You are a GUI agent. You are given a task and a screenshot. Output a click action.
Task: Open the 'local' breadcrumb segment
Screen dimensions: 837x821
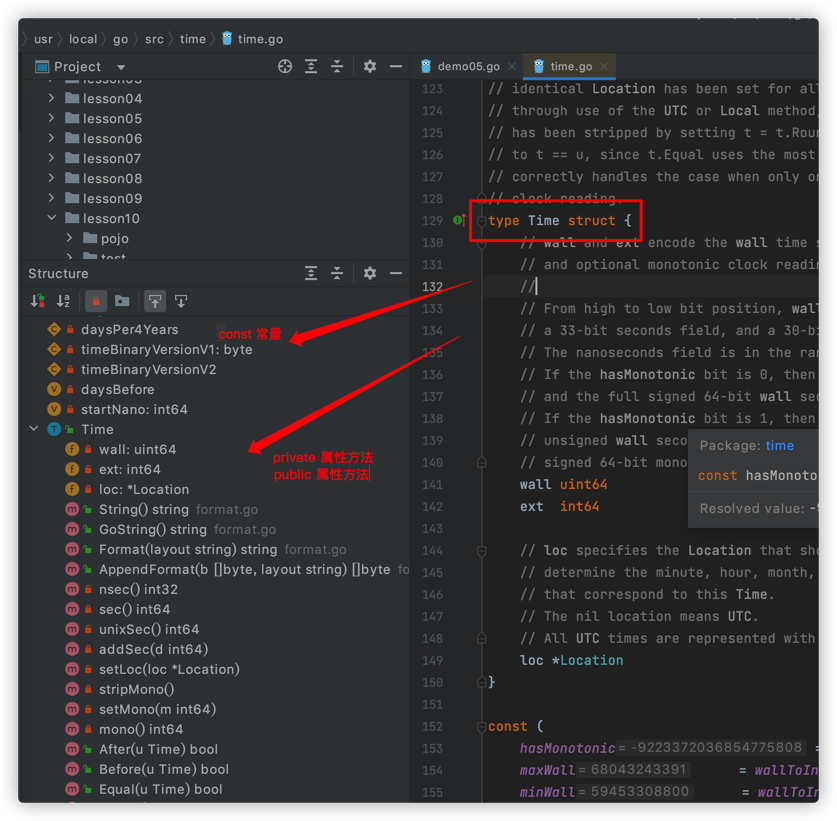(x=83, y=39)
